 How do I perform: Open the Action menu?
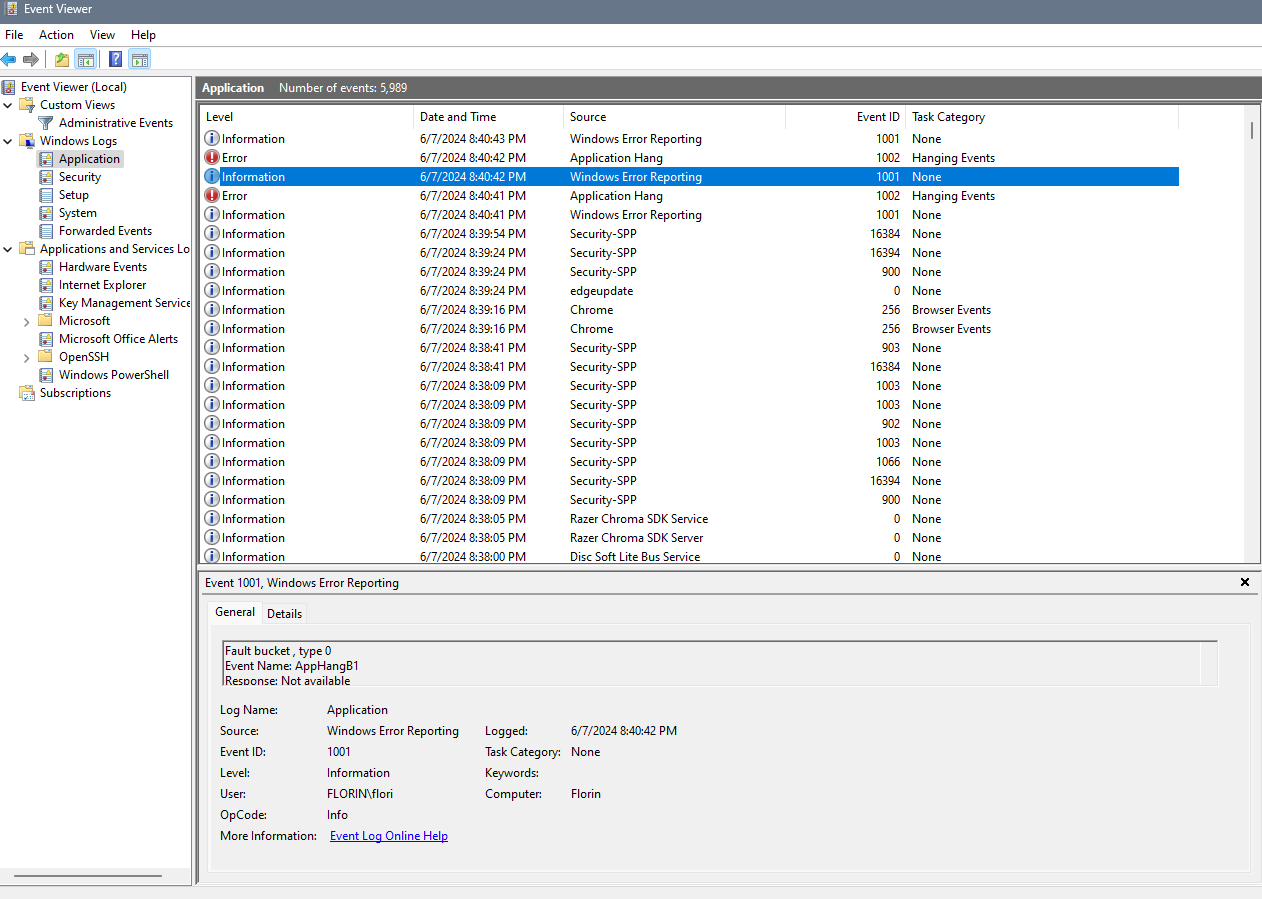56,35
